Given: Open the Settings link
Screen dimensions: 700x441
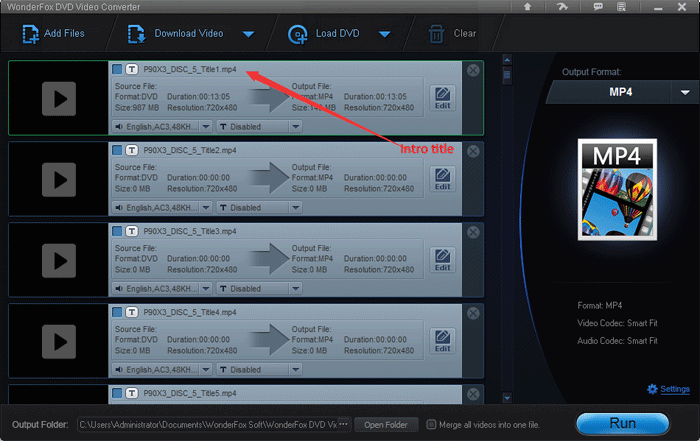Looking at the screenshot, I should pos(675,389).
